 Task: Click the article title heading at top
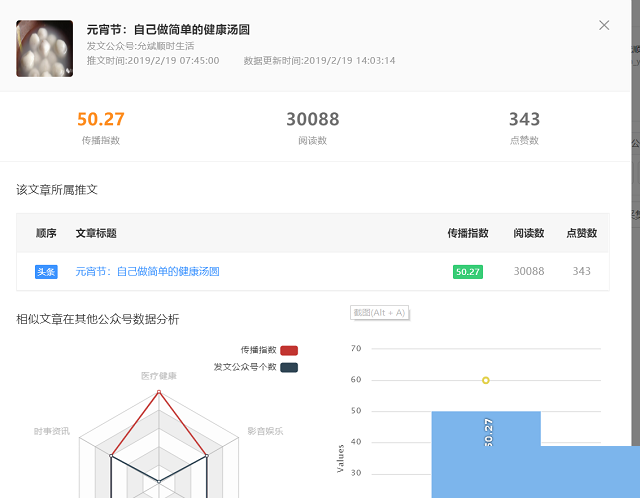[x=168, y=29]
